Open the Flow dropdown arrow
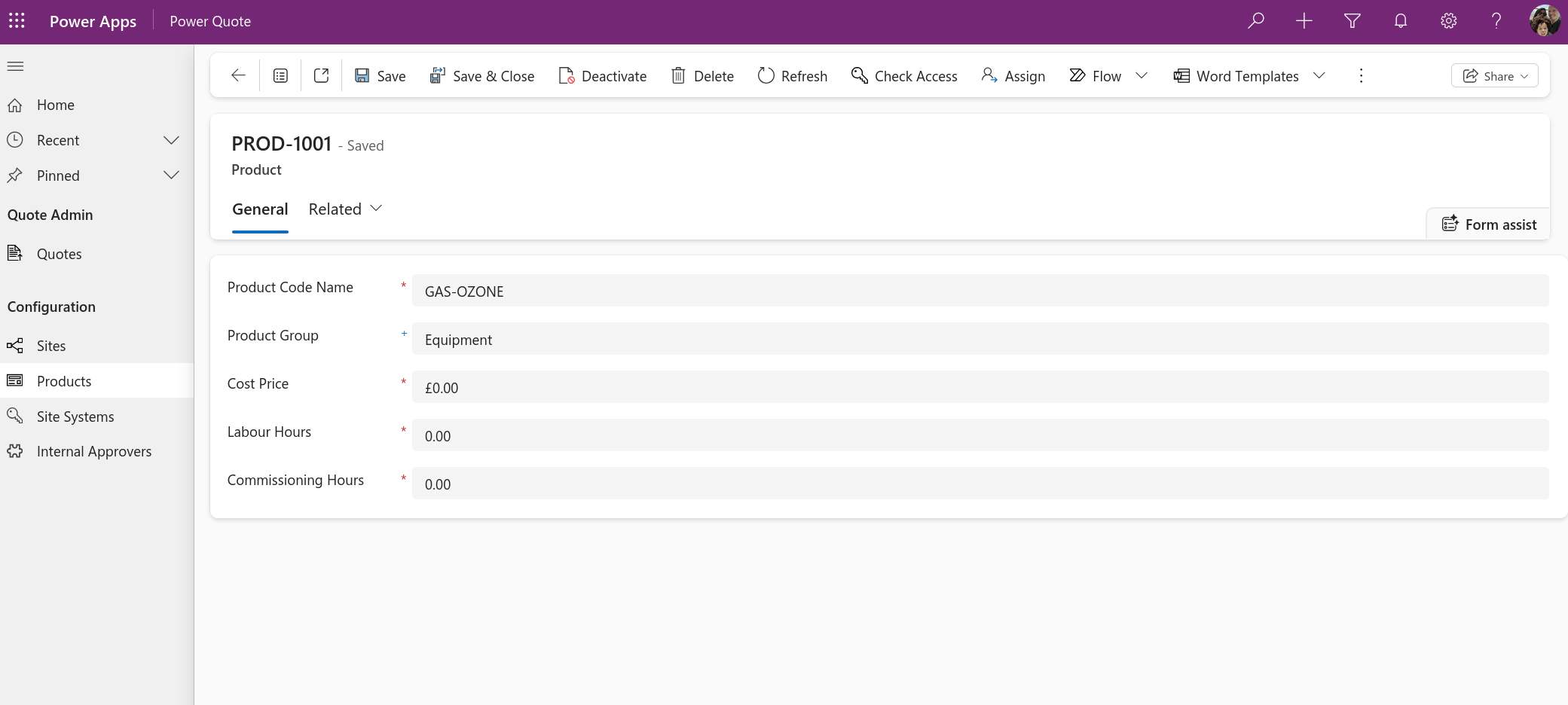The image size is (1568, 705). (x=1142, y=75)
